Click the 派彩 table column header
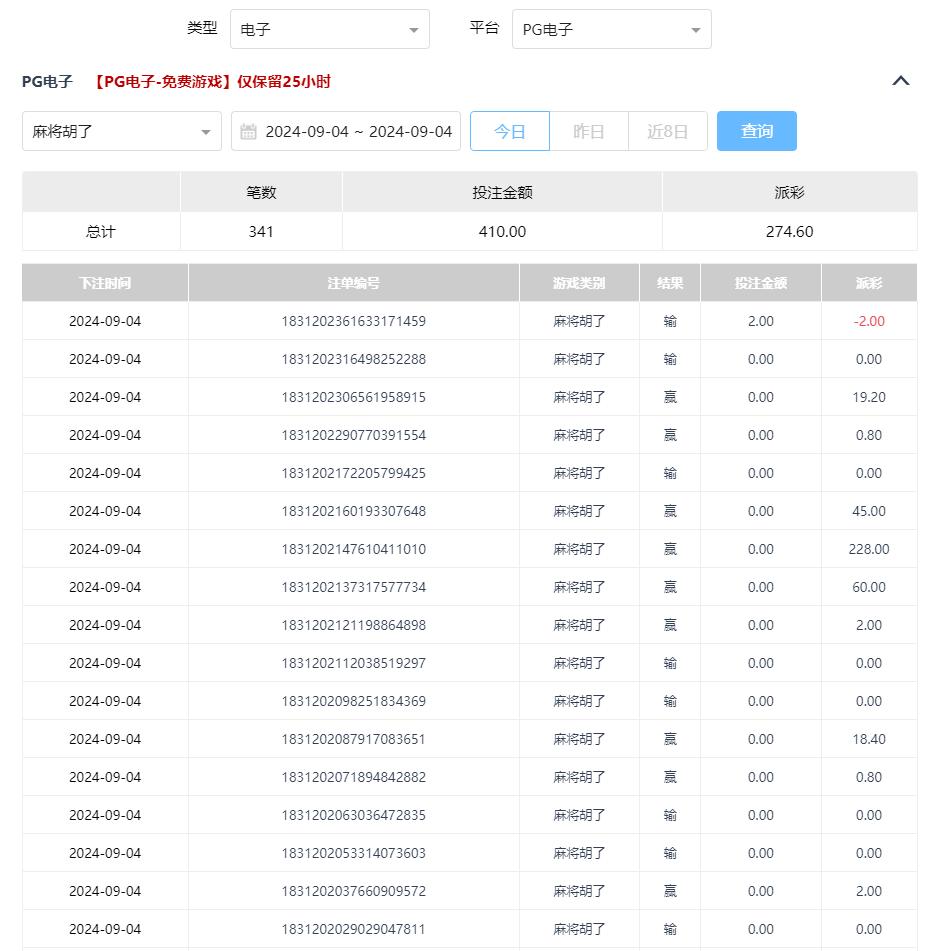 [868, 283]
